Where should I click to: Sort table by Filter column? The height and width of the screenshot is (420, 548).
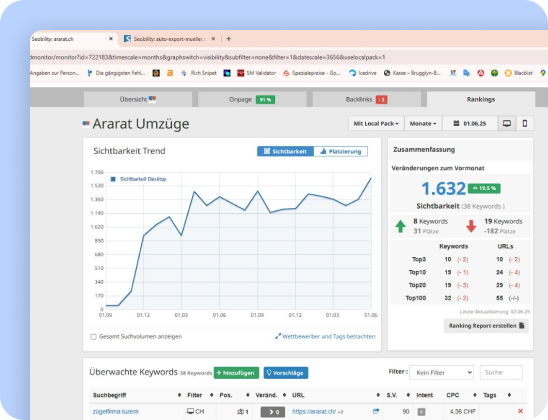(200, 395)
